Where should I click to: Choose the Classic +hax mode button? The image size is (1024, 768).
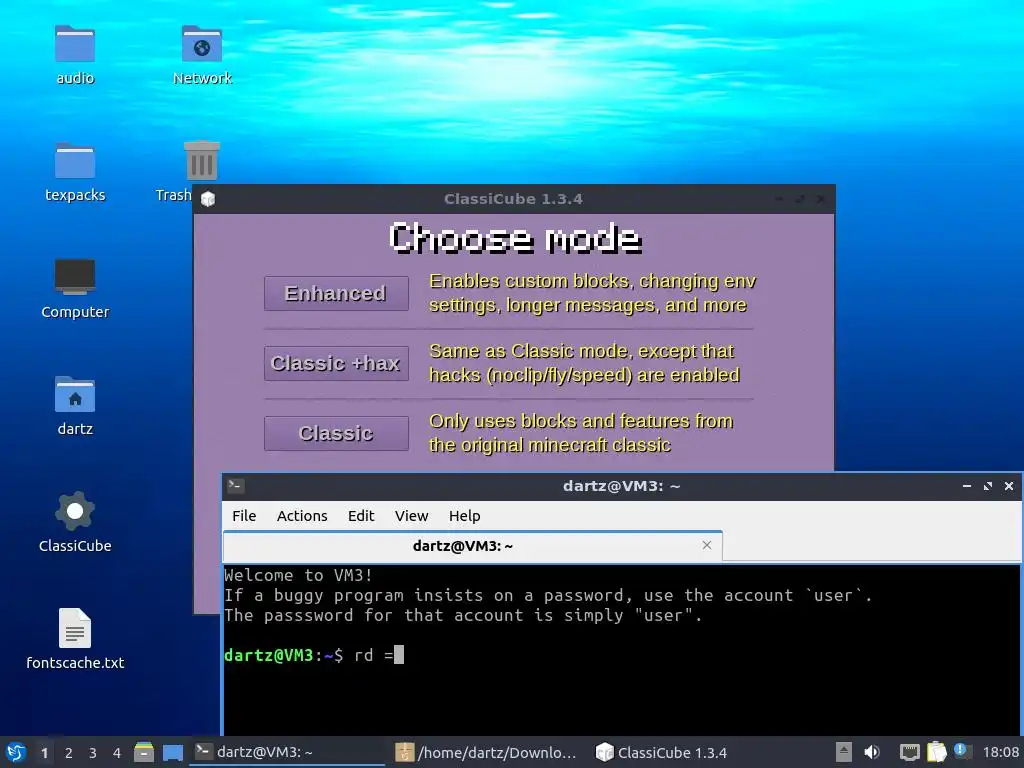(336, 363)
